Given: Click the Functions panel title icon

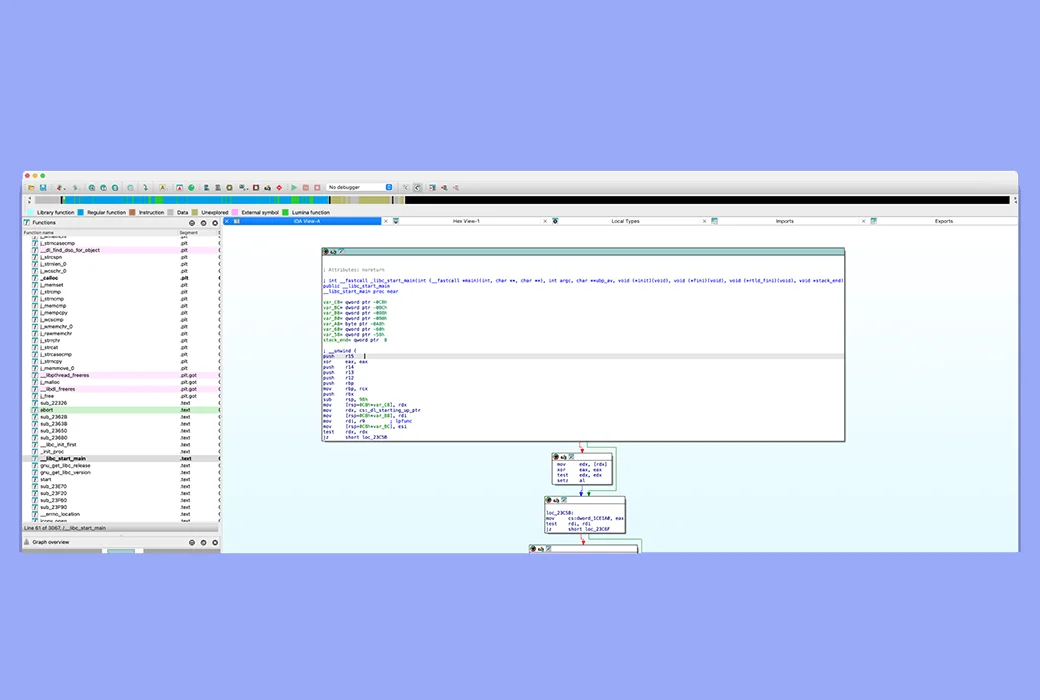Looking at the screenshot, I should click(27, 222).
